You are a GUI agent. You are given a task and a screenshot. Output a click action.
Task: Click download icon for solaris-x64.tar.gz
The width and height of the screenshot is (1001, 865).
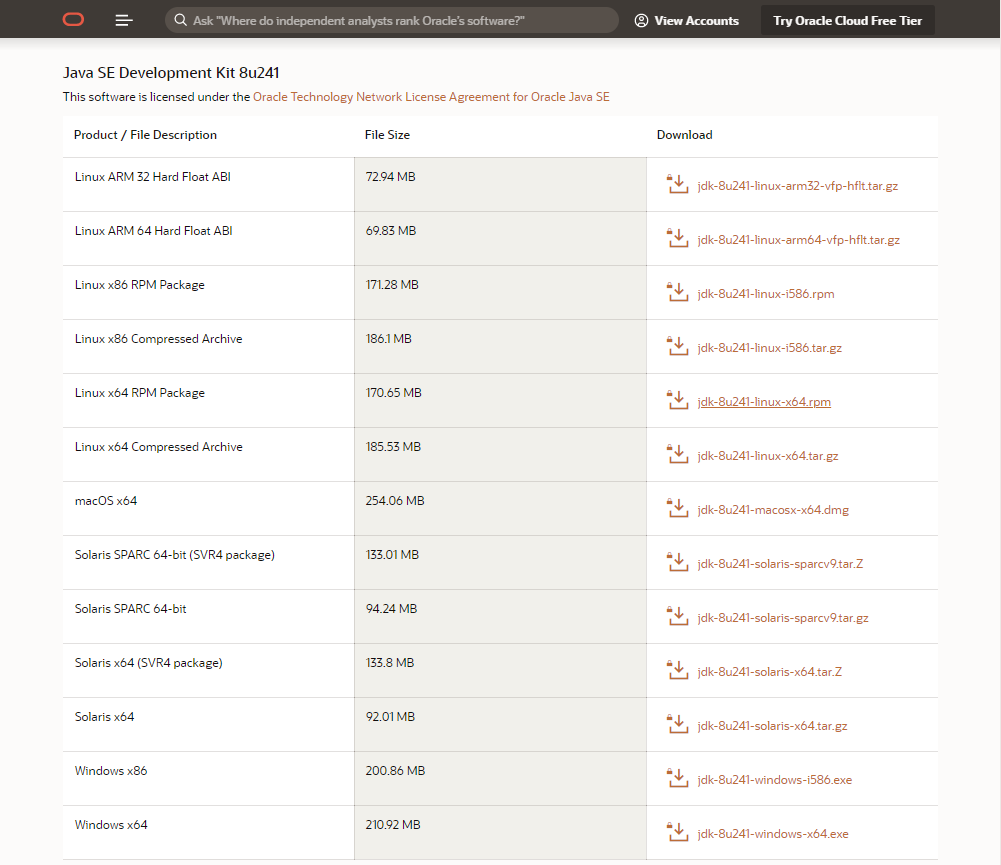(677, 724)
